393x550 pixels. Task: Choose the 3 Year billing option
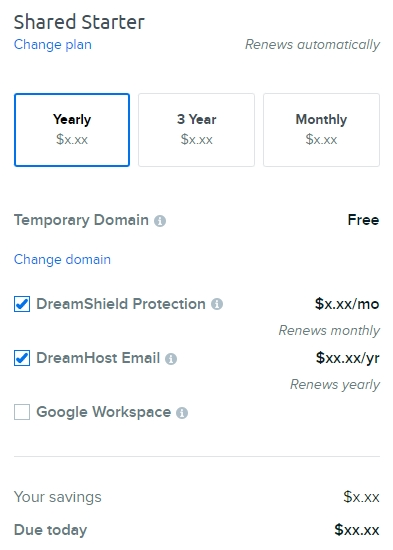pos(196,130)
